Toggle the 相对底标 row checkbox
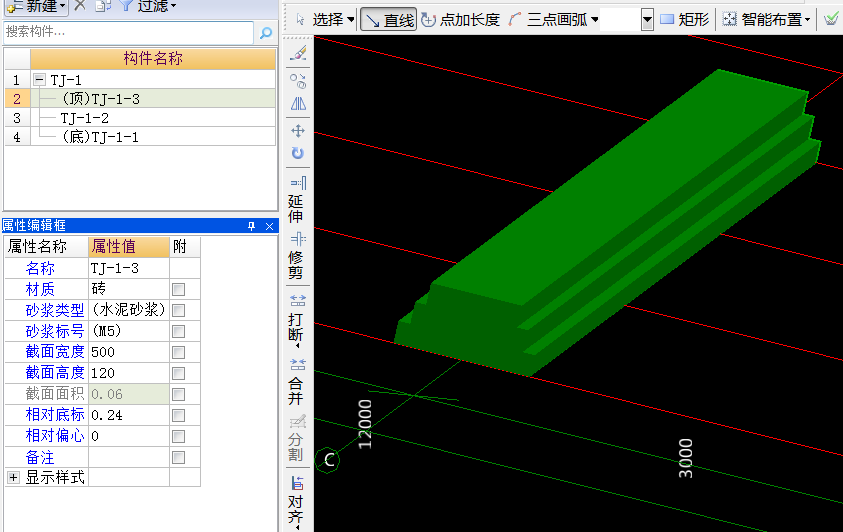The height and width of the screenshot is (532, 843). click(178, 415)
